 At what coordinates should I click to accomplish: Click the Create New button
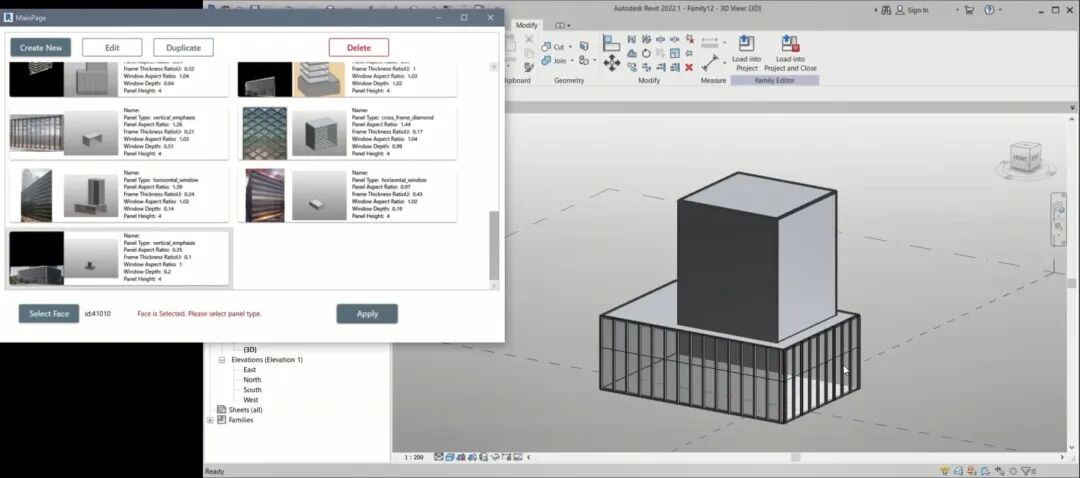[x=41, y=48]
